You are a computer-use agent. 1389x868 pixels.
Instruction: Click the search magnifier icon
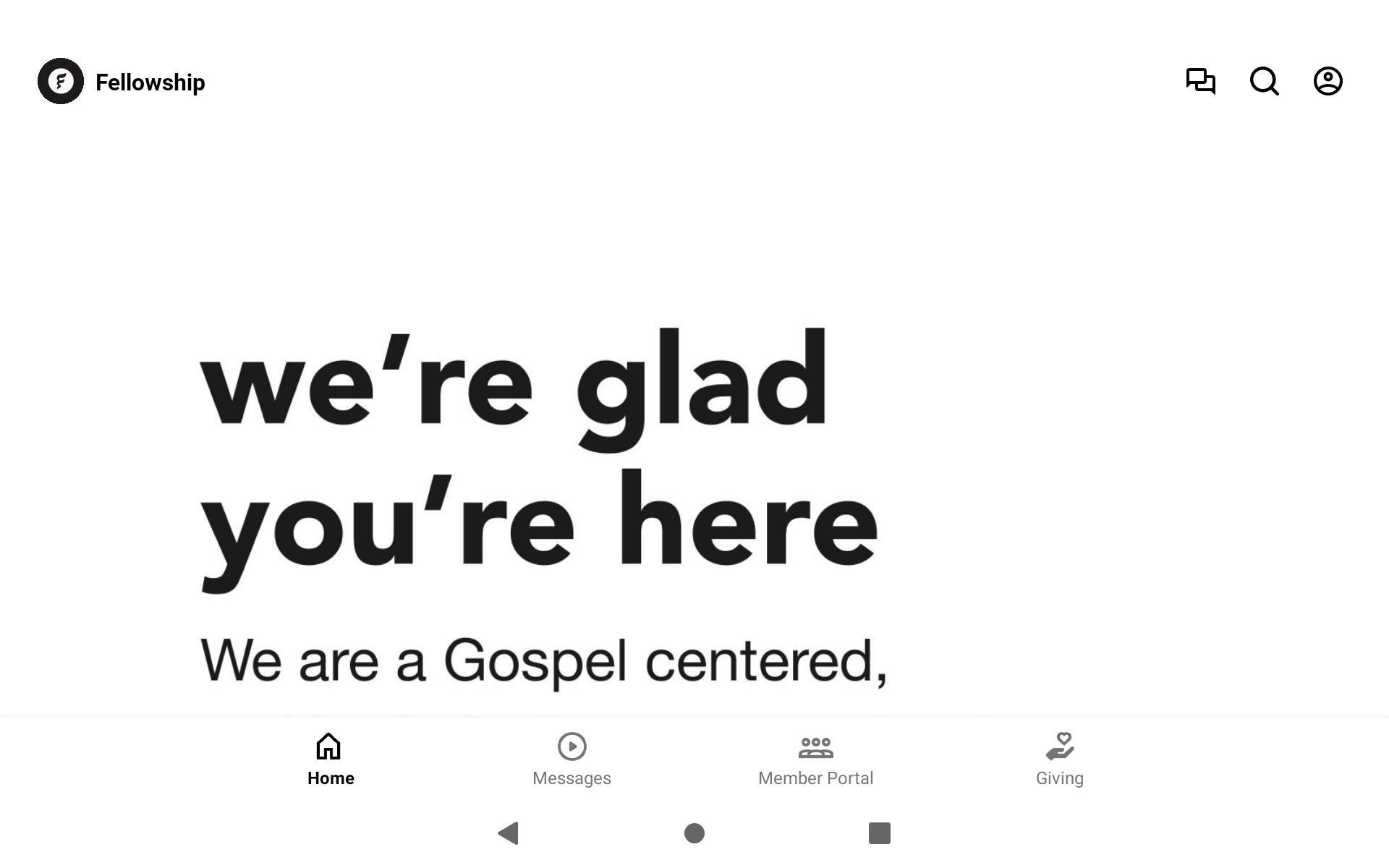point(1264,81)
